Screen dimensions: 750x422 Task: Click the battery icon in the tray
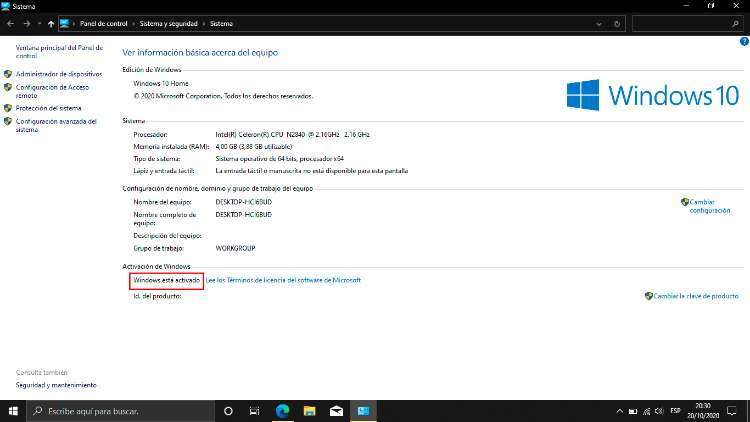pos(633,411)
